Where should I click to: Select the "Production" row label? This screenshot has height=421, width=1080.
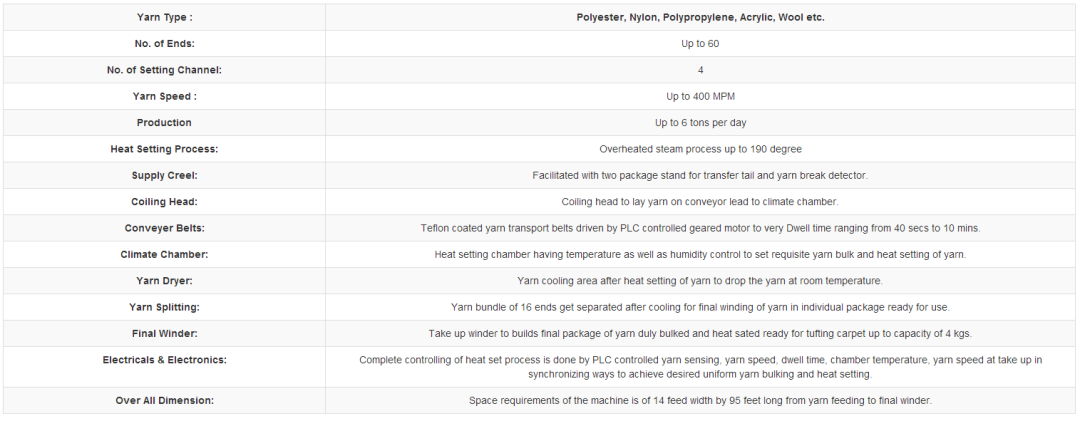164,123
